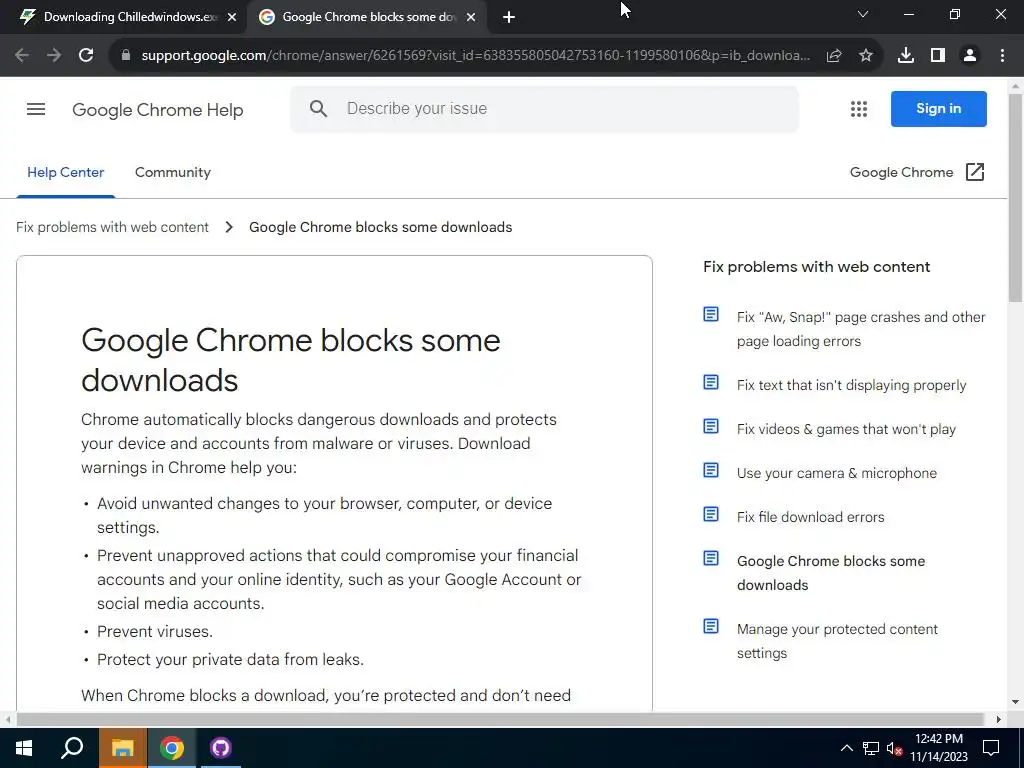
Task: Click the search magnifier icon
Action: [318, 108]
